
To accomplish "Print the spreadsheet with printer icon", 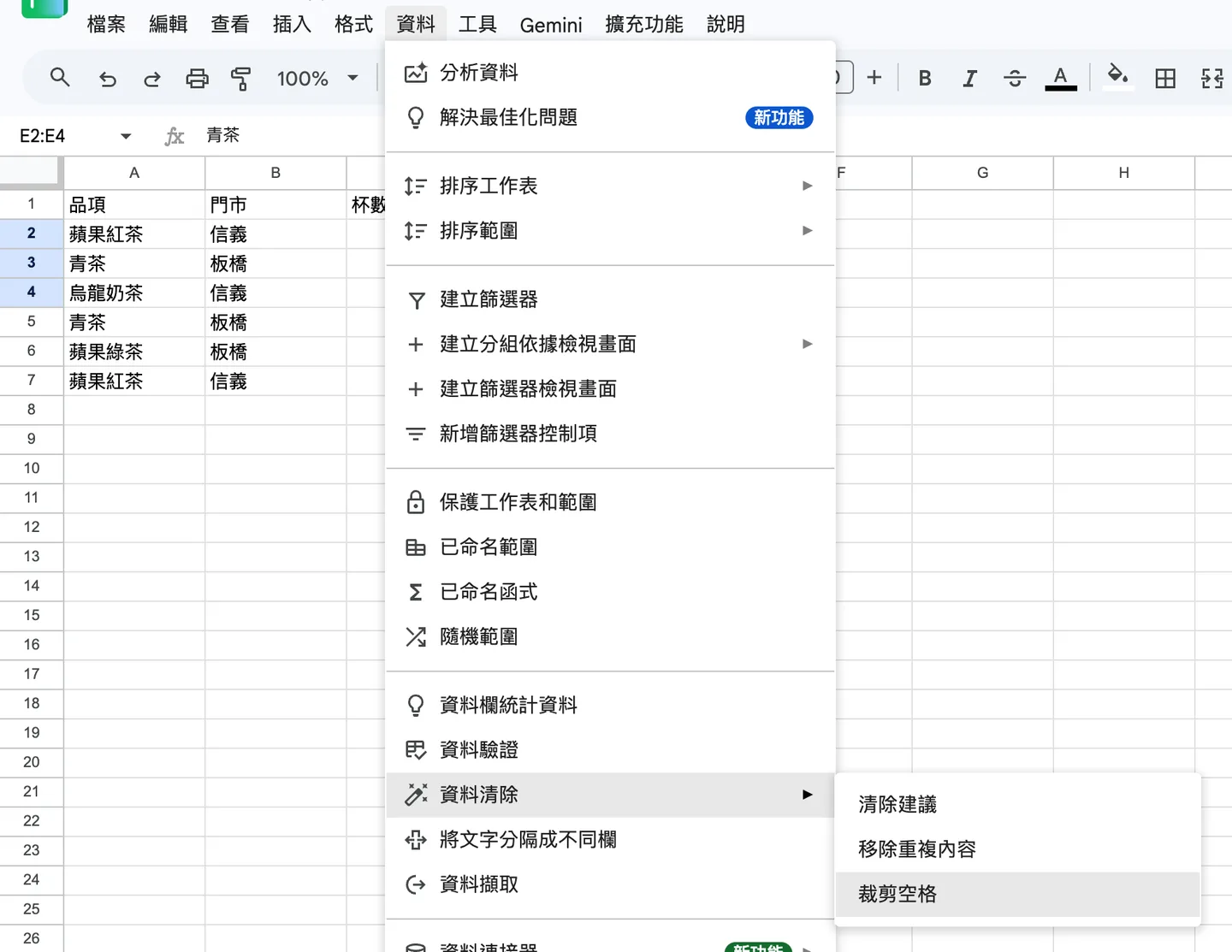I will pyautogui.click(x=197, y=79).
